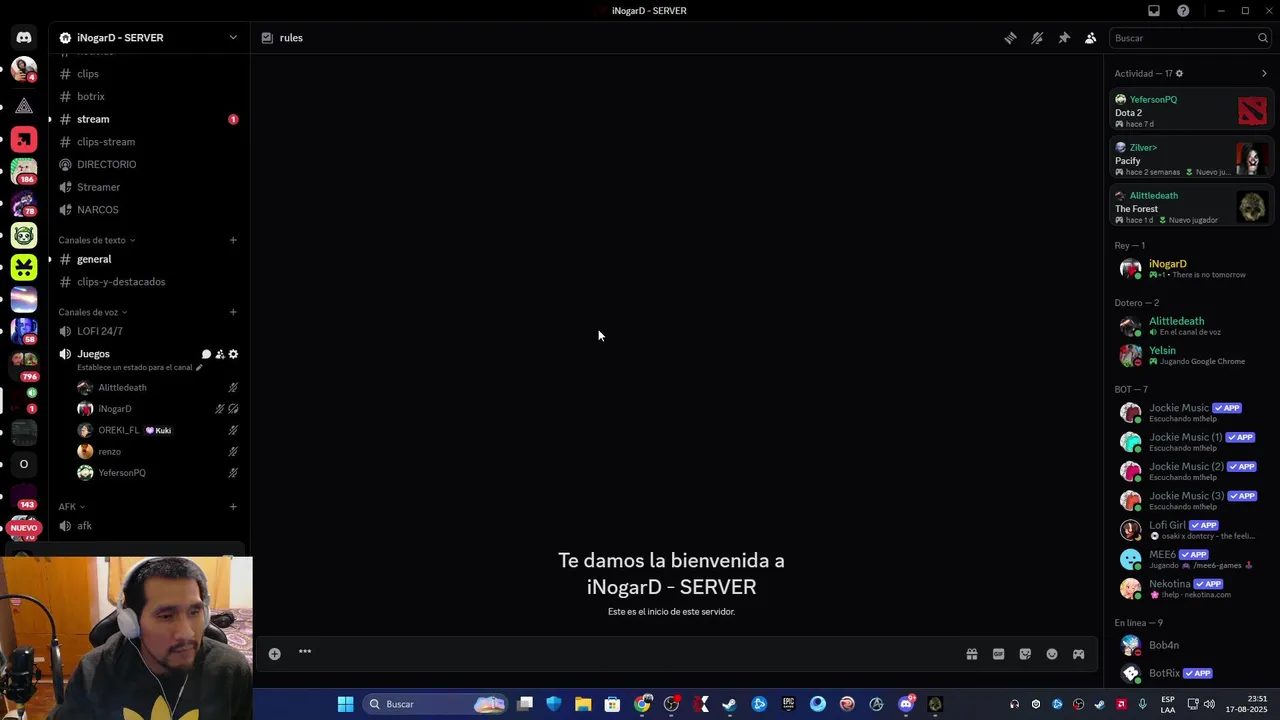This screenshot has height=720, width=1280.
Task: Open the Help question mark icon
Action: (1183, 11)
